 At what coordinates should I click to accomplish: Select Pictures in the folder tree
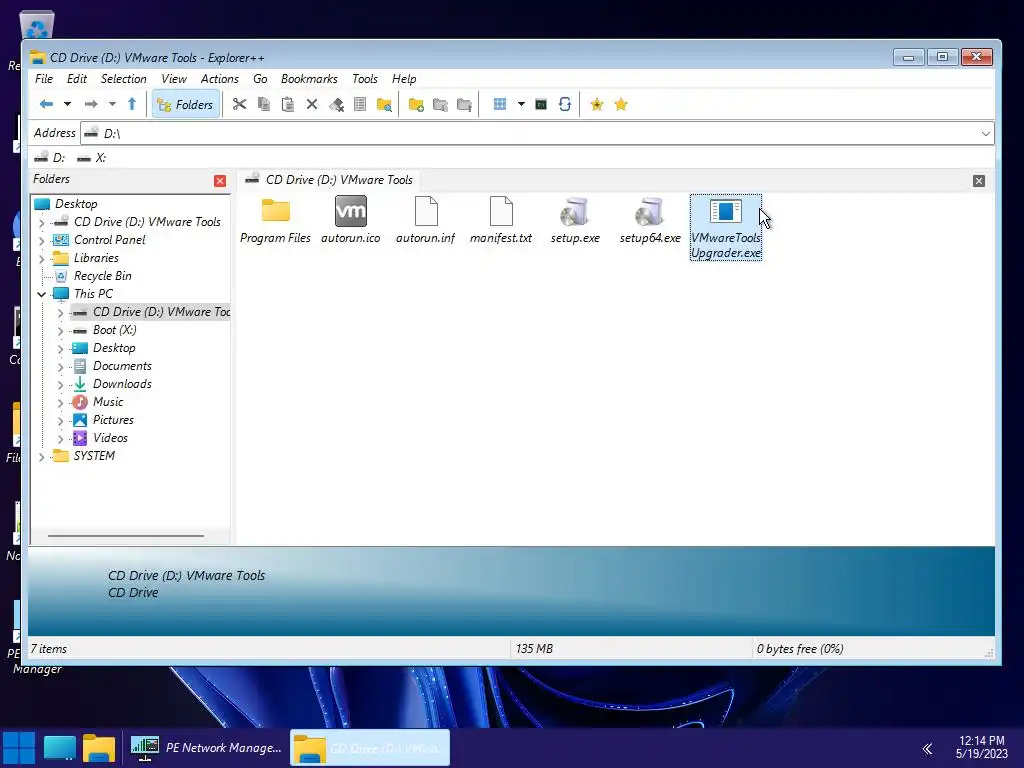(113, 420)
